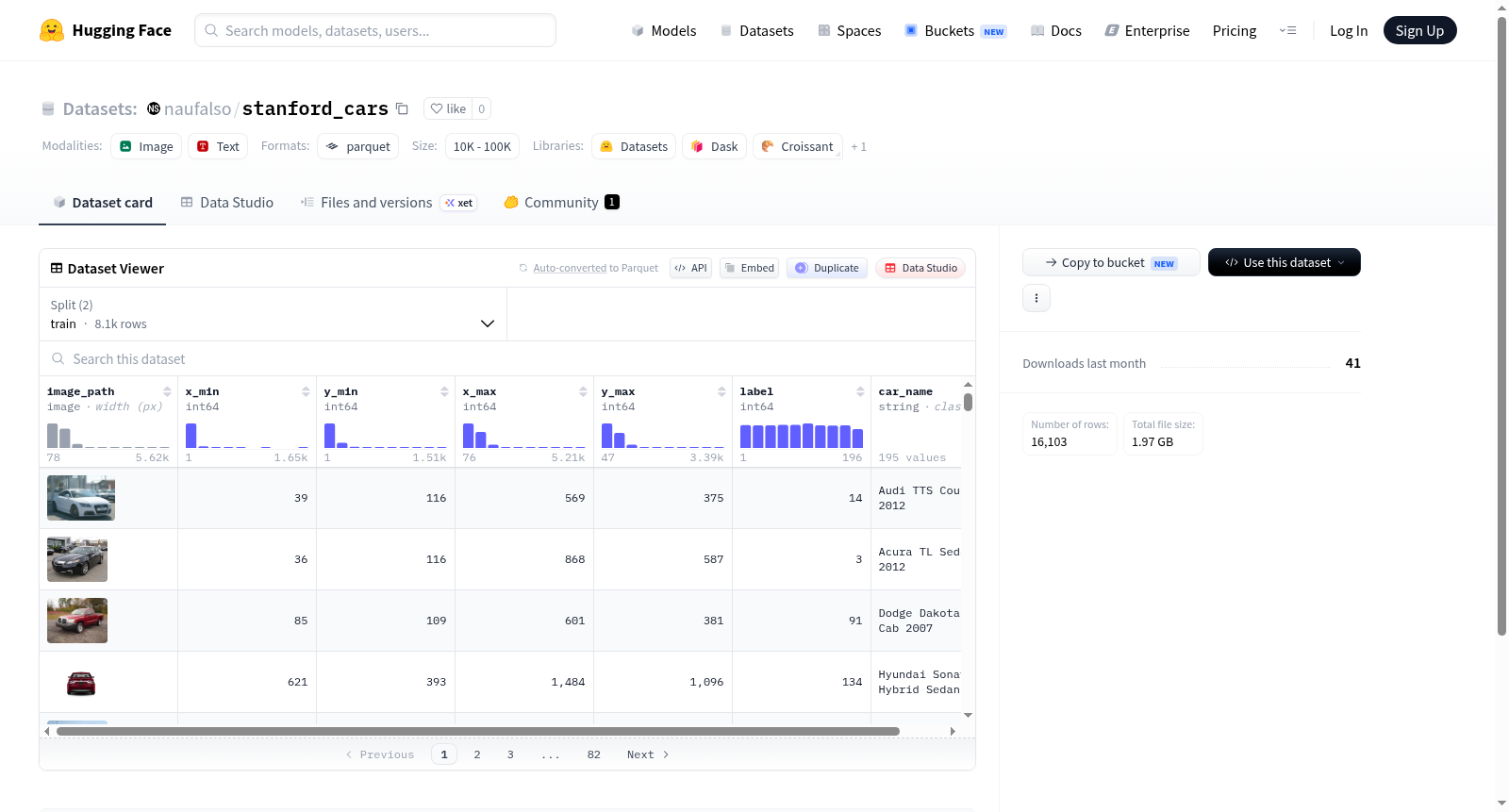Sort y_min column using sort arrows
Viewport: 1509px width, 812px height.
444,391
